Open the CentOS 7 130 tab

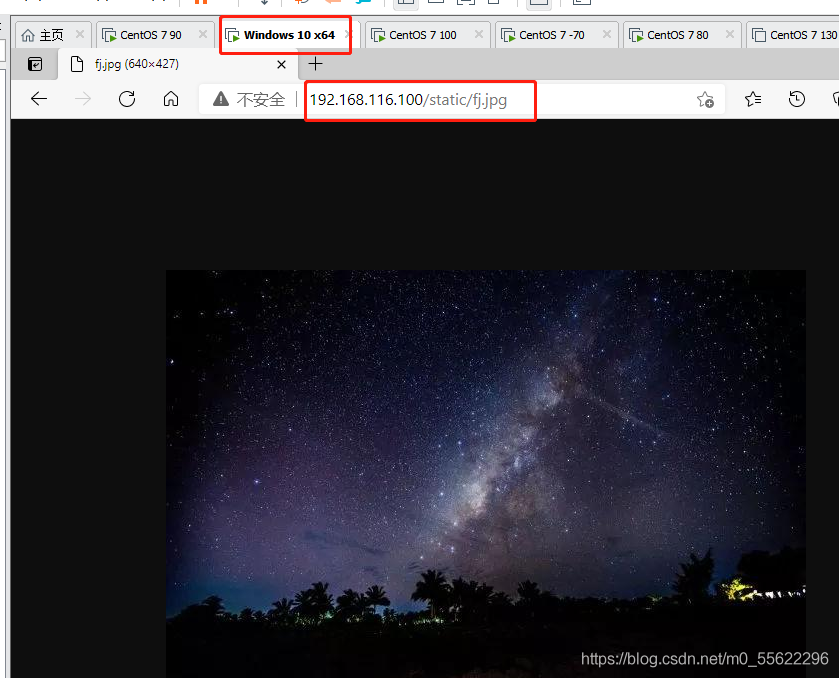(794, 35)
